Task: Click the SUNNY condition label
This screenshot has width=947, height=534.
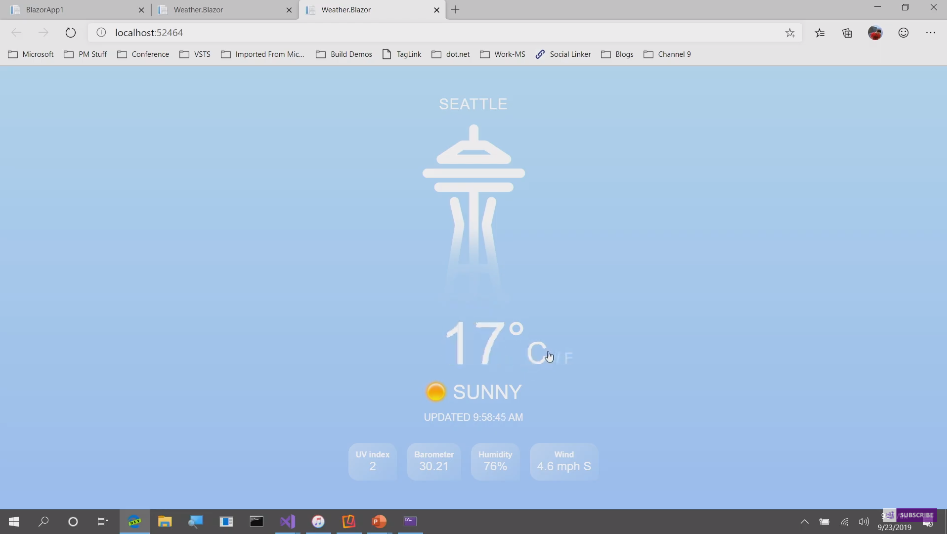Action: point(487,392)
